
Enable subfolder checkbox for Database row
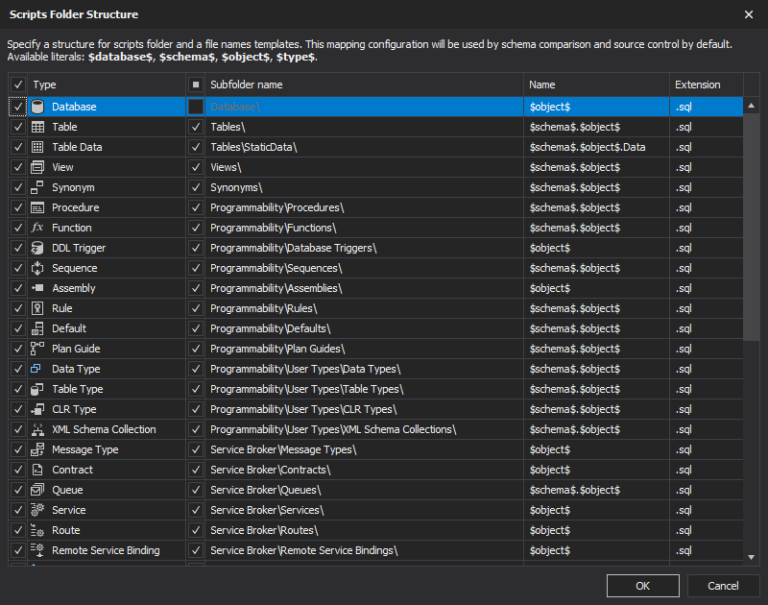point(195,106)
